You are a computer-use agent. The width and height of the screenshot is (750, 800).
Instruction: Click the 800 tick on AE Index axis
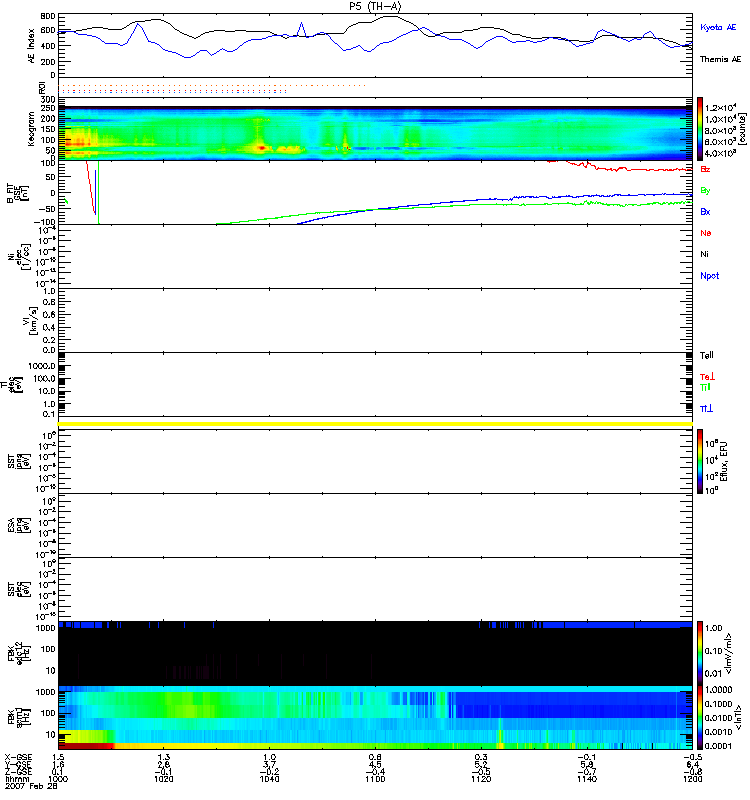47,16
